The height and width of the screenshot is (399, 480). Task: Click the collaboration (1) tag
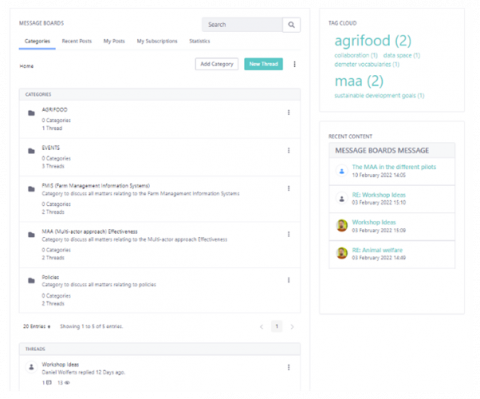click(356, 55)
